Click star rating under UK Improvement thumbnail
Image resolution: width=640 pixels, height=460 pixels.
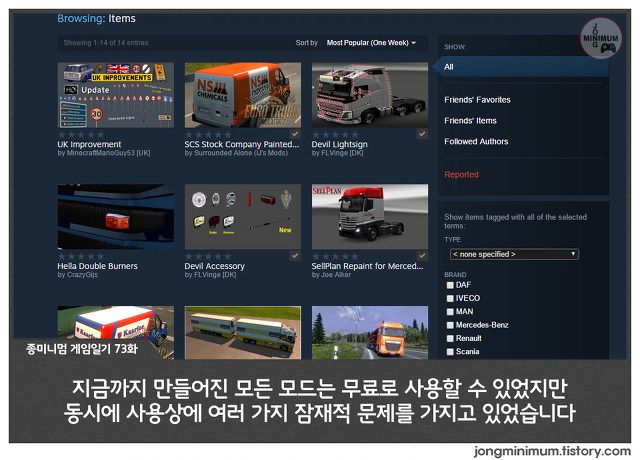point(81,134)
